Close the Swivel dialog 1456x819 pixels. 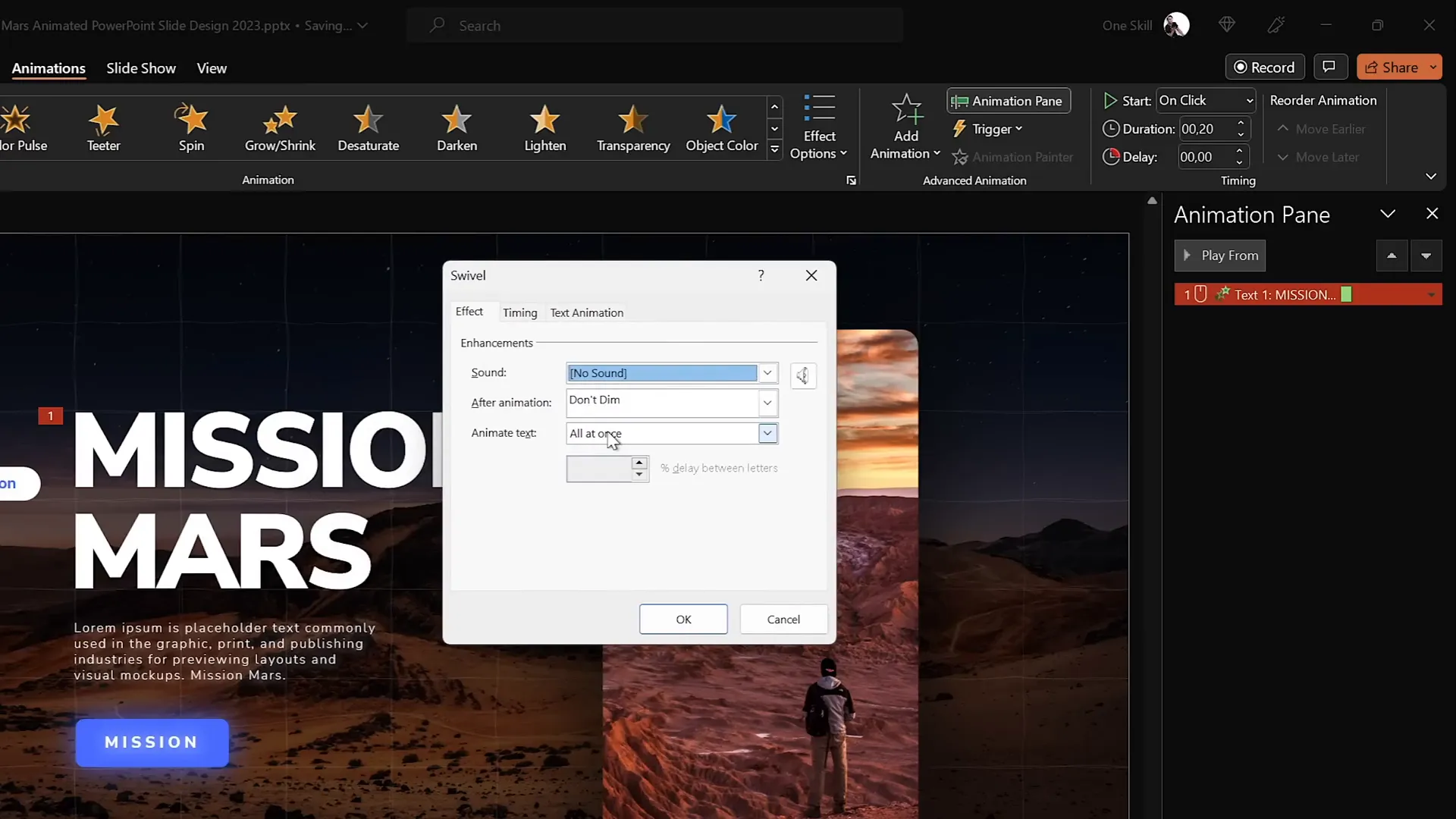811,275
